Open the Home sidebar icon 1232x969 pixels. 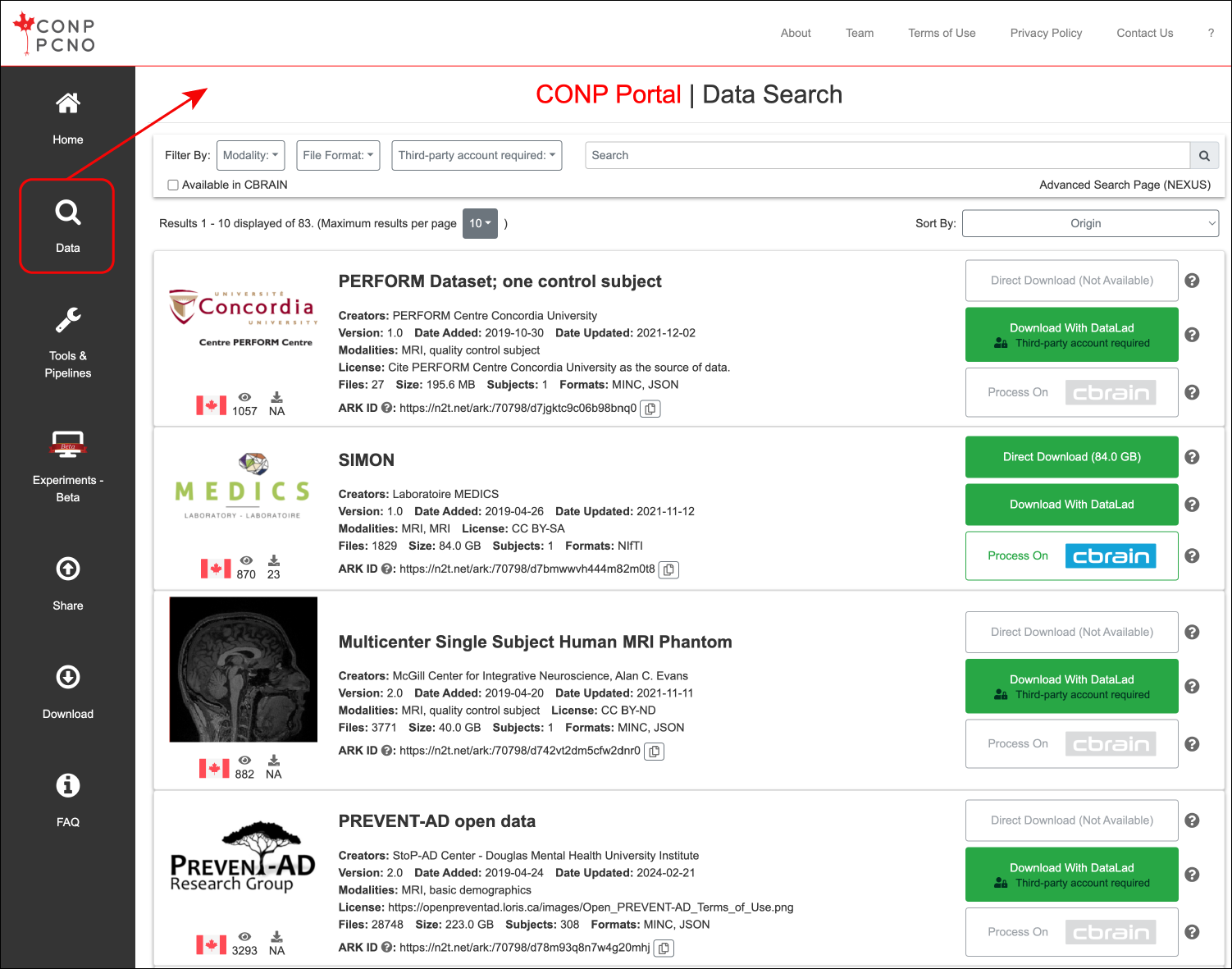[68, 103]
